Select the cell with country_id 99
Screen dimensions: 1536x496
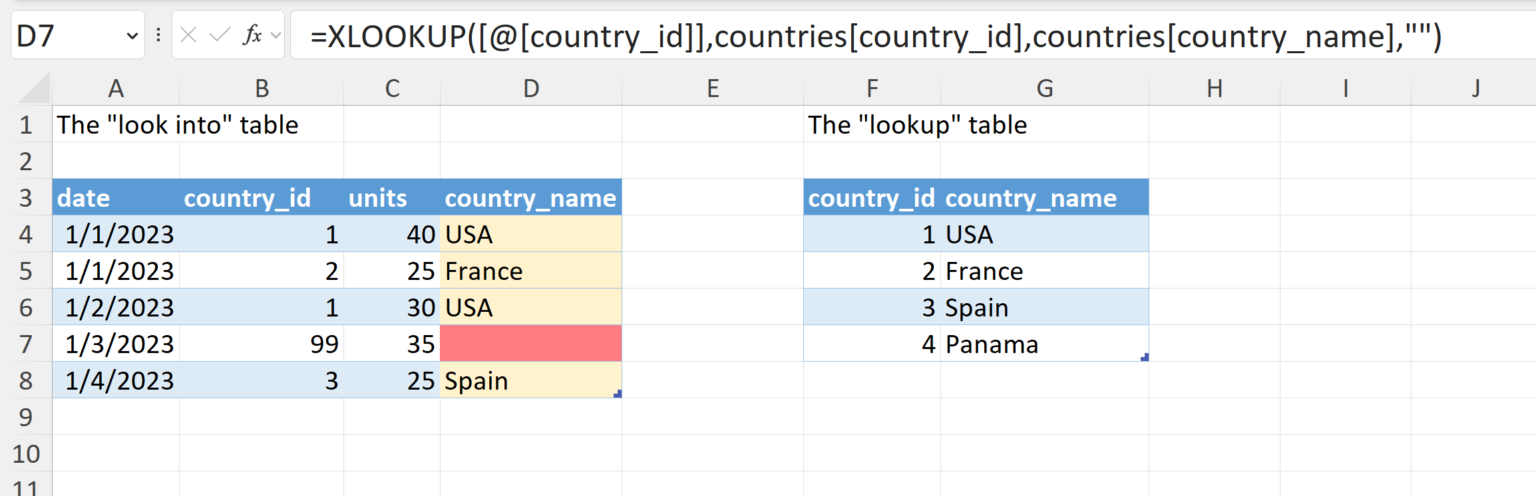point(261,345)
